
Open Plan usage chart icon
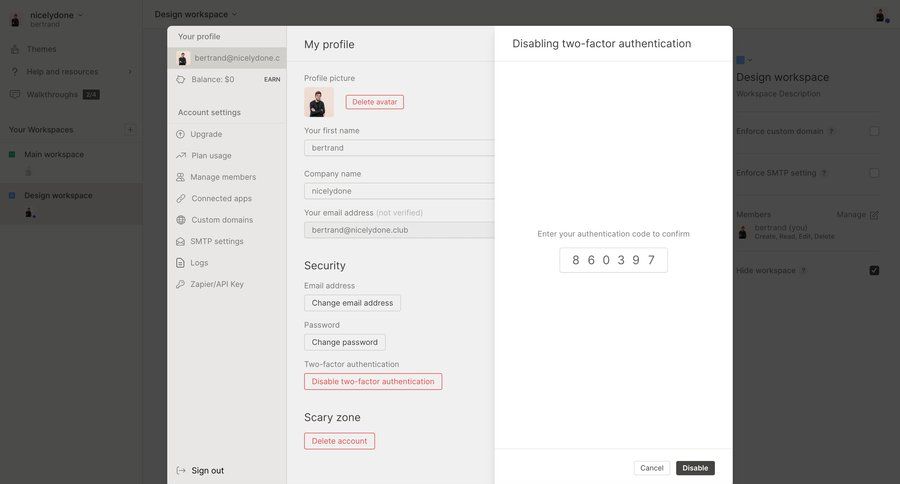pos(181,156)
